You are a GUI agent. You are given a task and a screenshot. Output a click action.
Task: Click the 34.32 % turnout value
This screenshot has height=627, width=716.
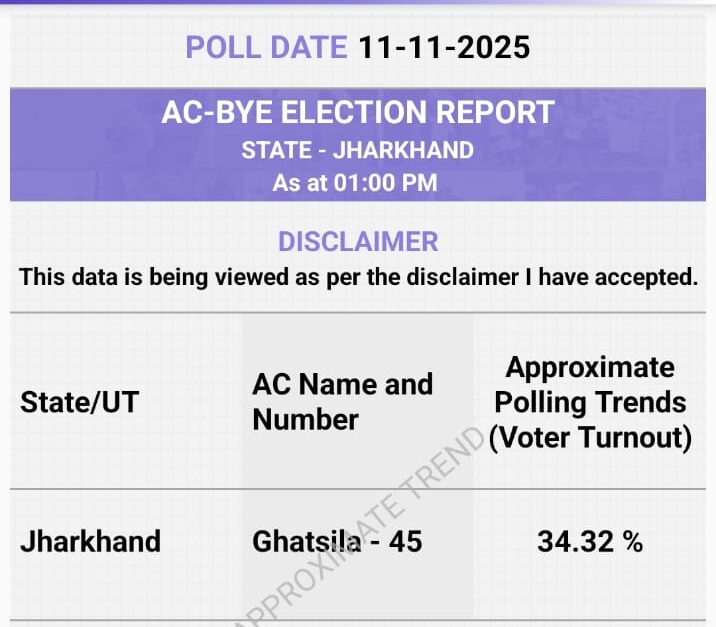(590, 541)
